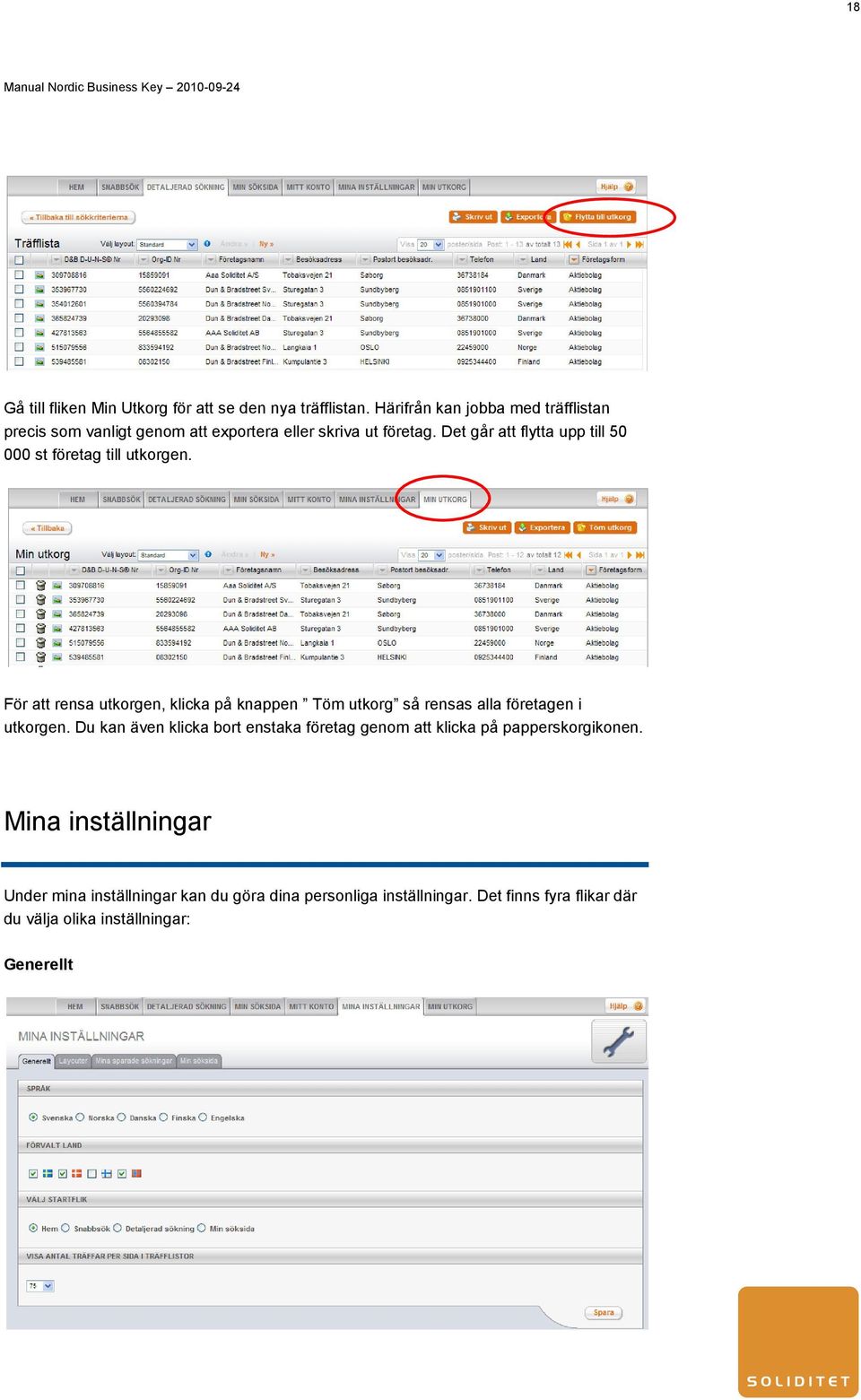Toggle Finland country checkbox under Förvalt land
The width and height of the screenshot is (861, 1400).
pos(91,1173)
